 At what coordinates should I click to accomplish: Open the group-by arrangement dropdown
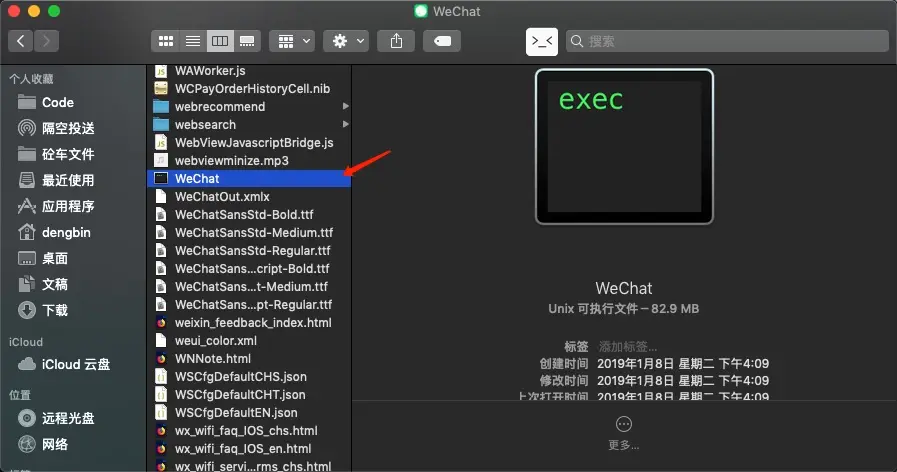[x=292, y=41]
